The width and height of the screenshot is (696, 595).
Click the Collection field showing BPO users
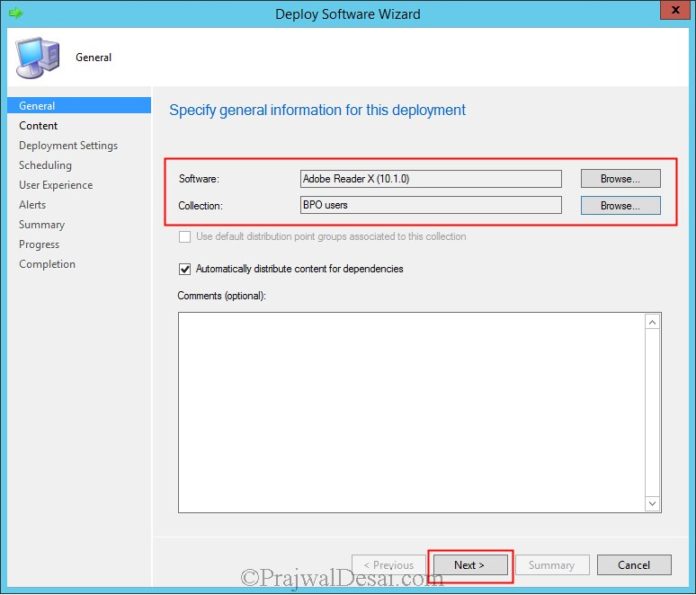[431, 205]
